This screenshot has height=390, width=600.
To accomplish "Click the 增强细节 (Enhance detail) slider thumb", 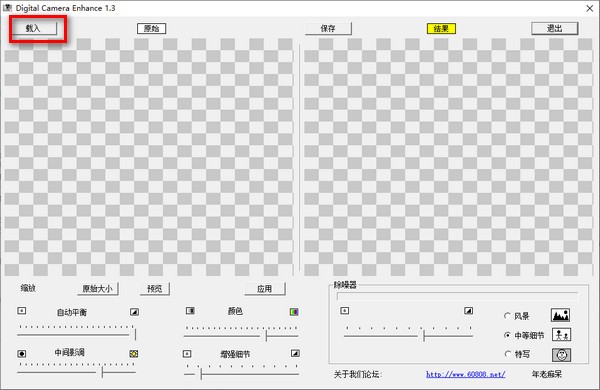I will [x=201, y=374].
